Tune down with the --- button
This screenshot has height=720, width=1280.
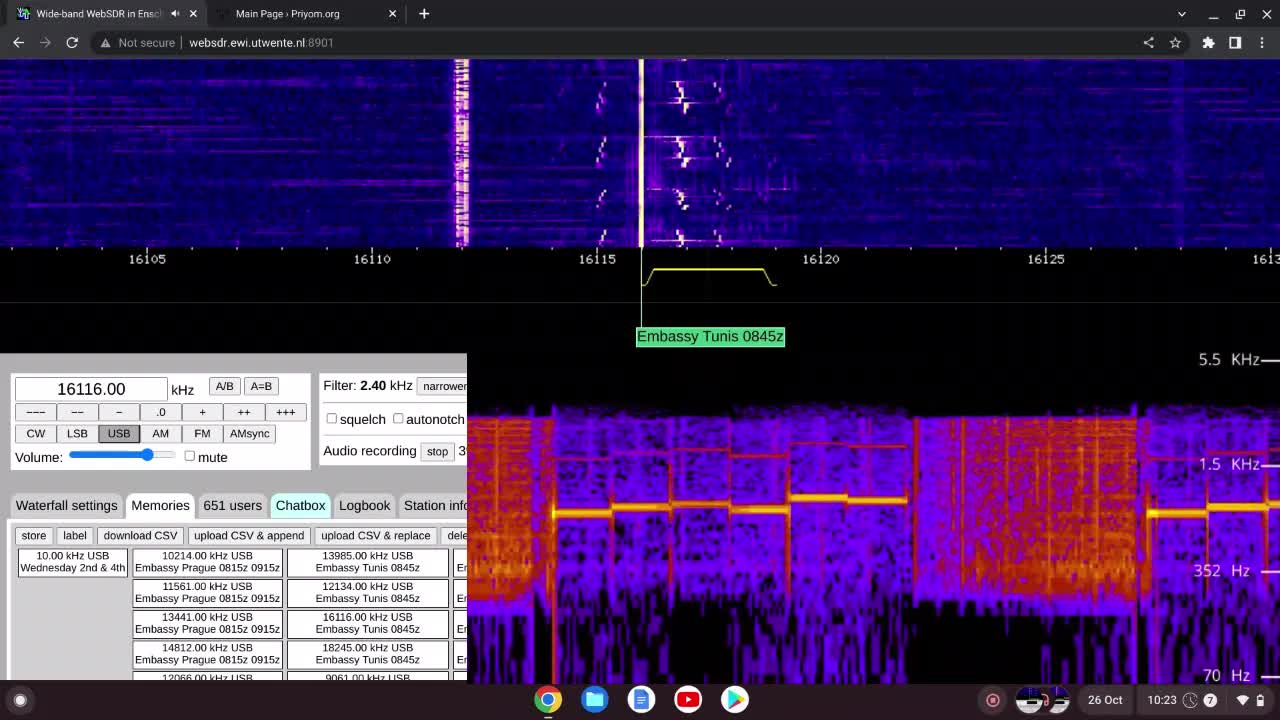tap(36, 412)
